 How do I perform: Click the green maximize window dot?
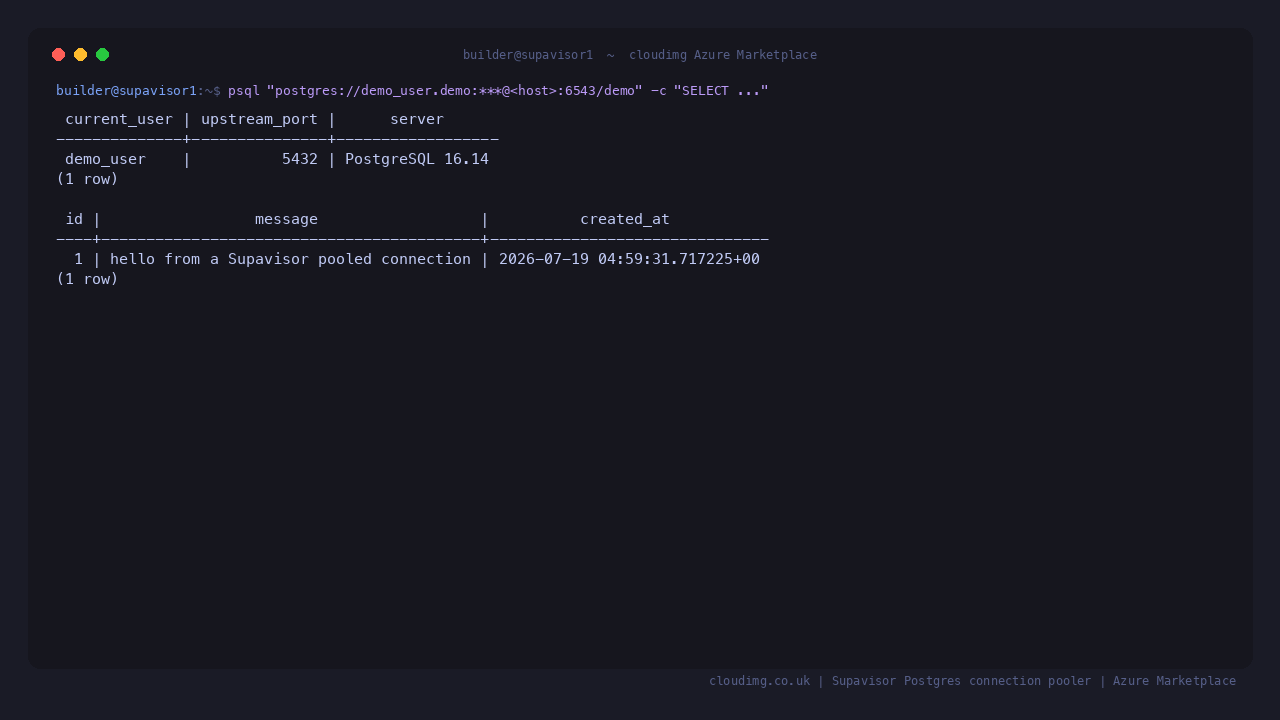pyautogui.click(x=103, y=55)
